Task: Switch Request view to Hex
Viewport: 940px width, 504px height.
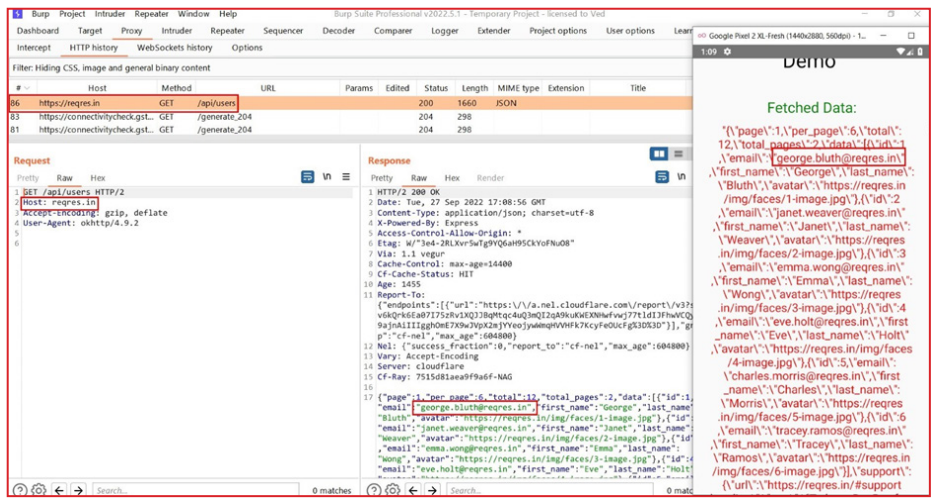Action: tap(98, 178)
